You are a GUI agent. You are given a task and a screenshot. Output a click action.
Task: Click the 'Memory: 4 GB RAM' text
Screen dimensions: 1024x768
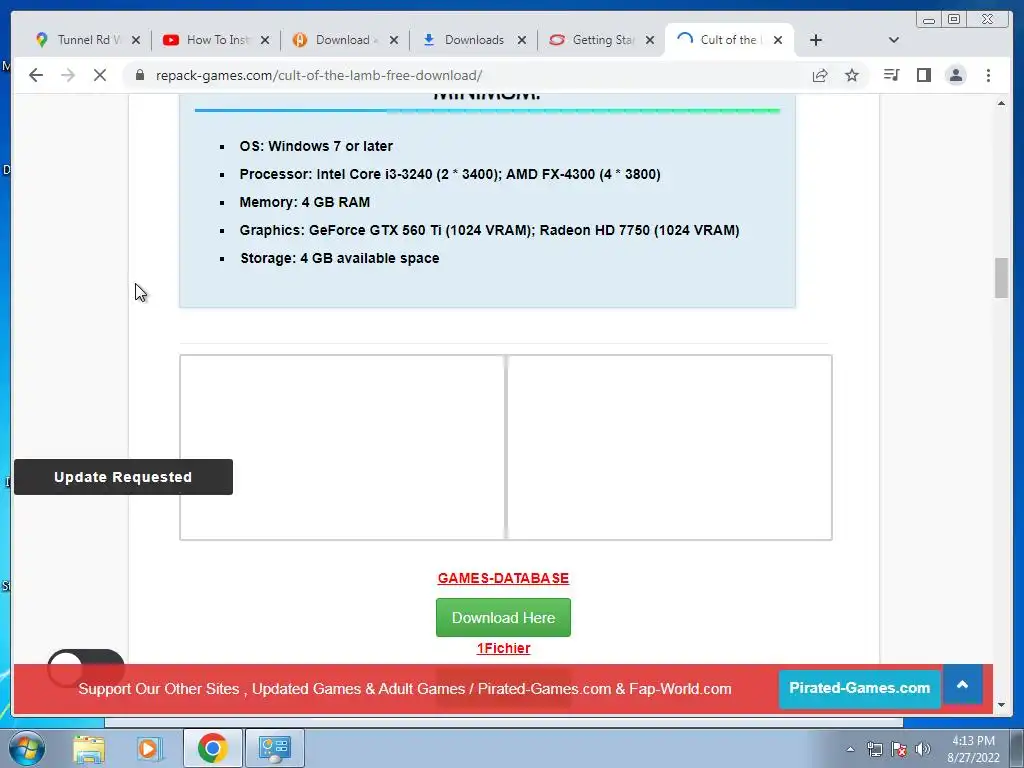(x=304, y=202)
